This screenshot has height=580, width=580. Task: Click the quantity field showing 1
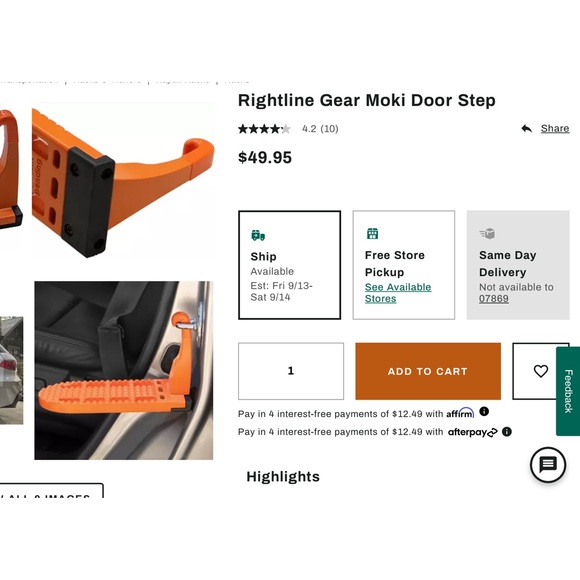point(291,371)
